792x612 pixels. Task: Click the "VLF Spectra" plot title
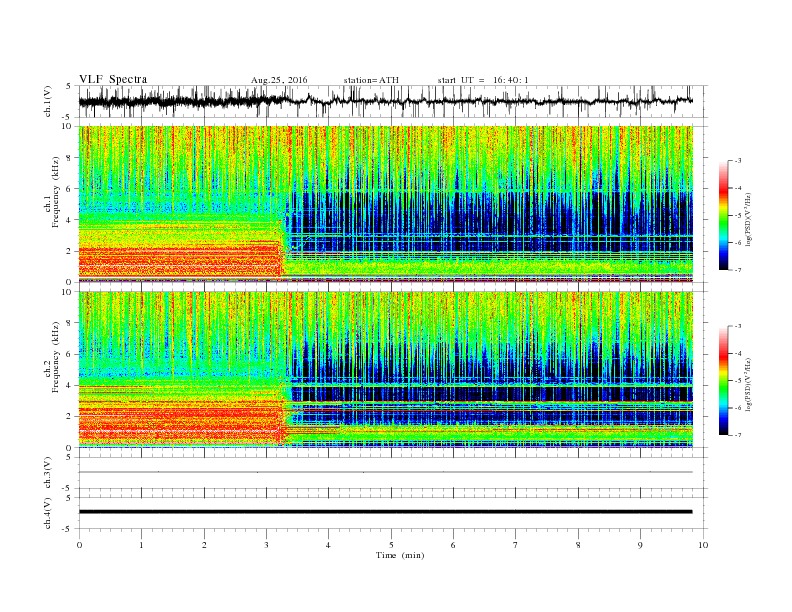point(113,79)
